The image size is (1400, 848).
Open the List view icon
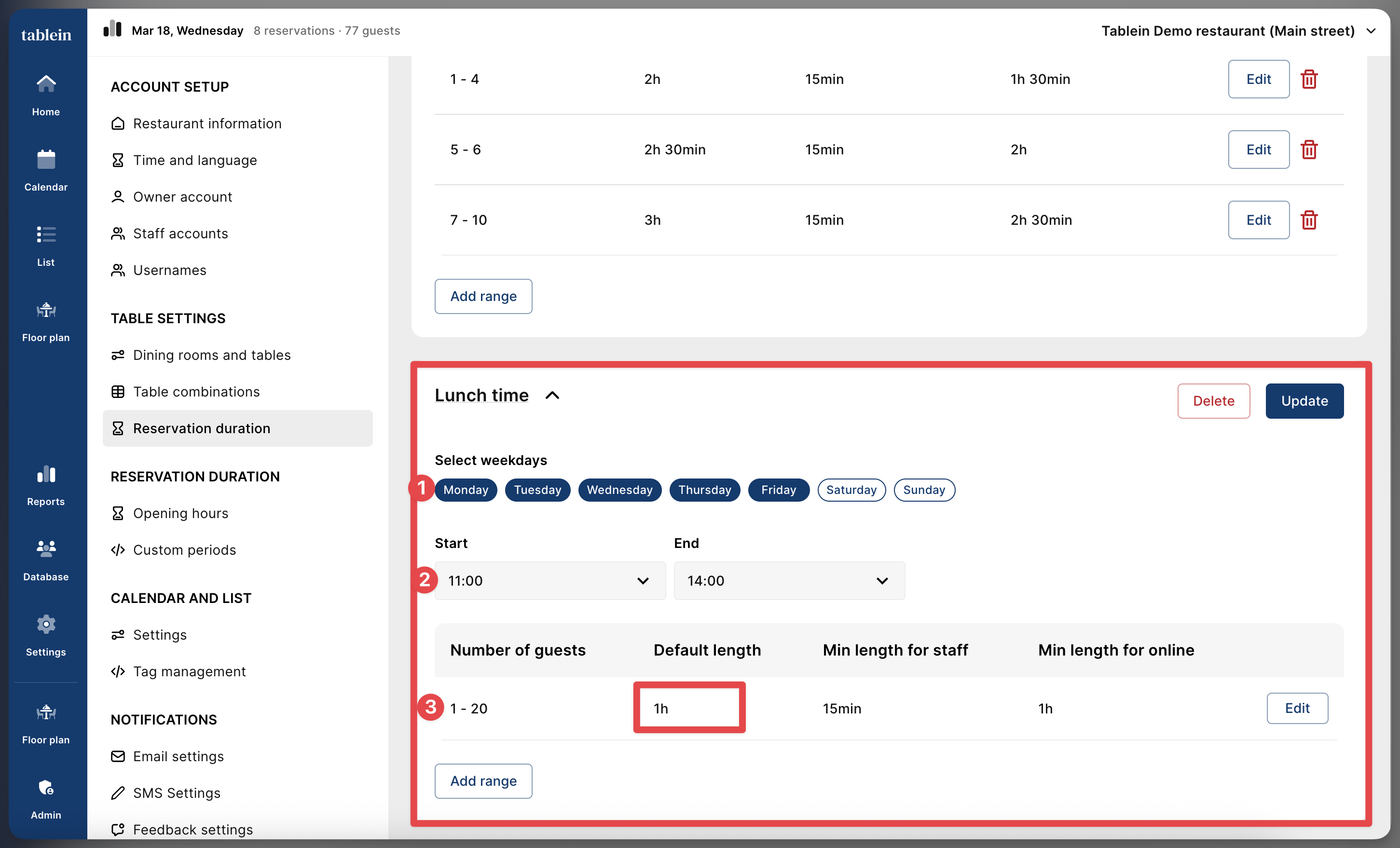pos(46,234)
